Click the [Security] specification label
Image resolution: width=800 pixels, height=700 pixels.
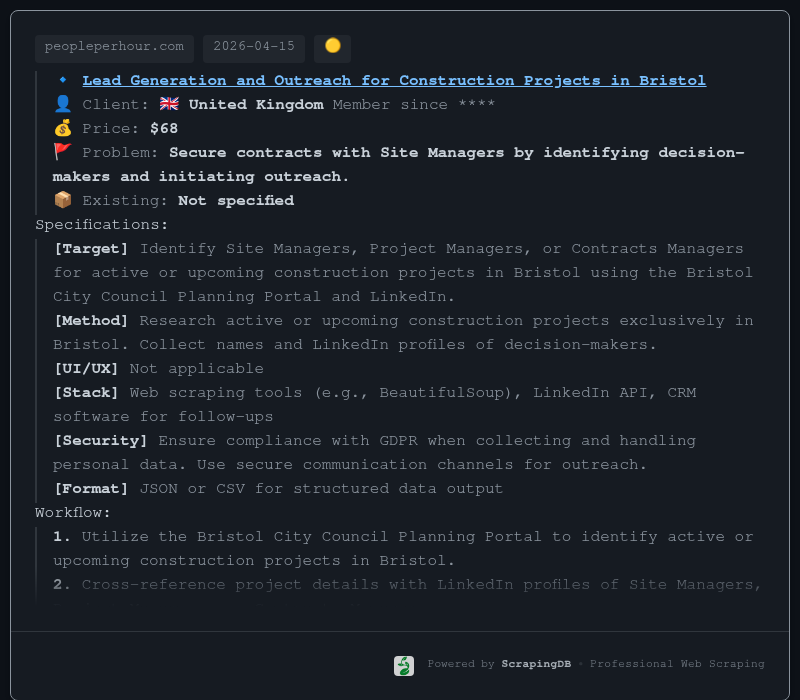tap(101, 440)
